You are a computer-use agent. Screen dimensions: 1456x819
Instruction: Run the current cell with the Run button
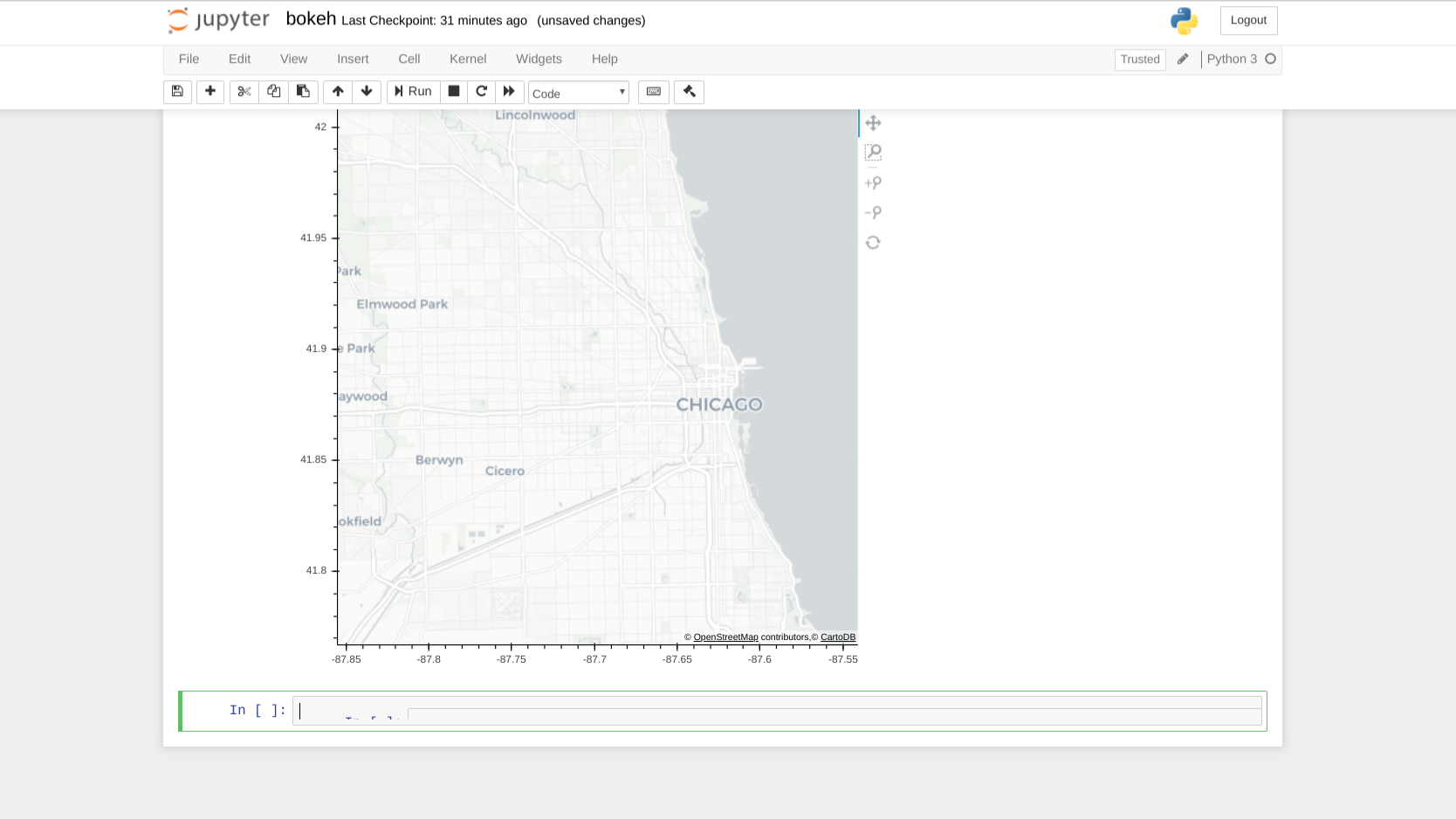tap(413, 91)
